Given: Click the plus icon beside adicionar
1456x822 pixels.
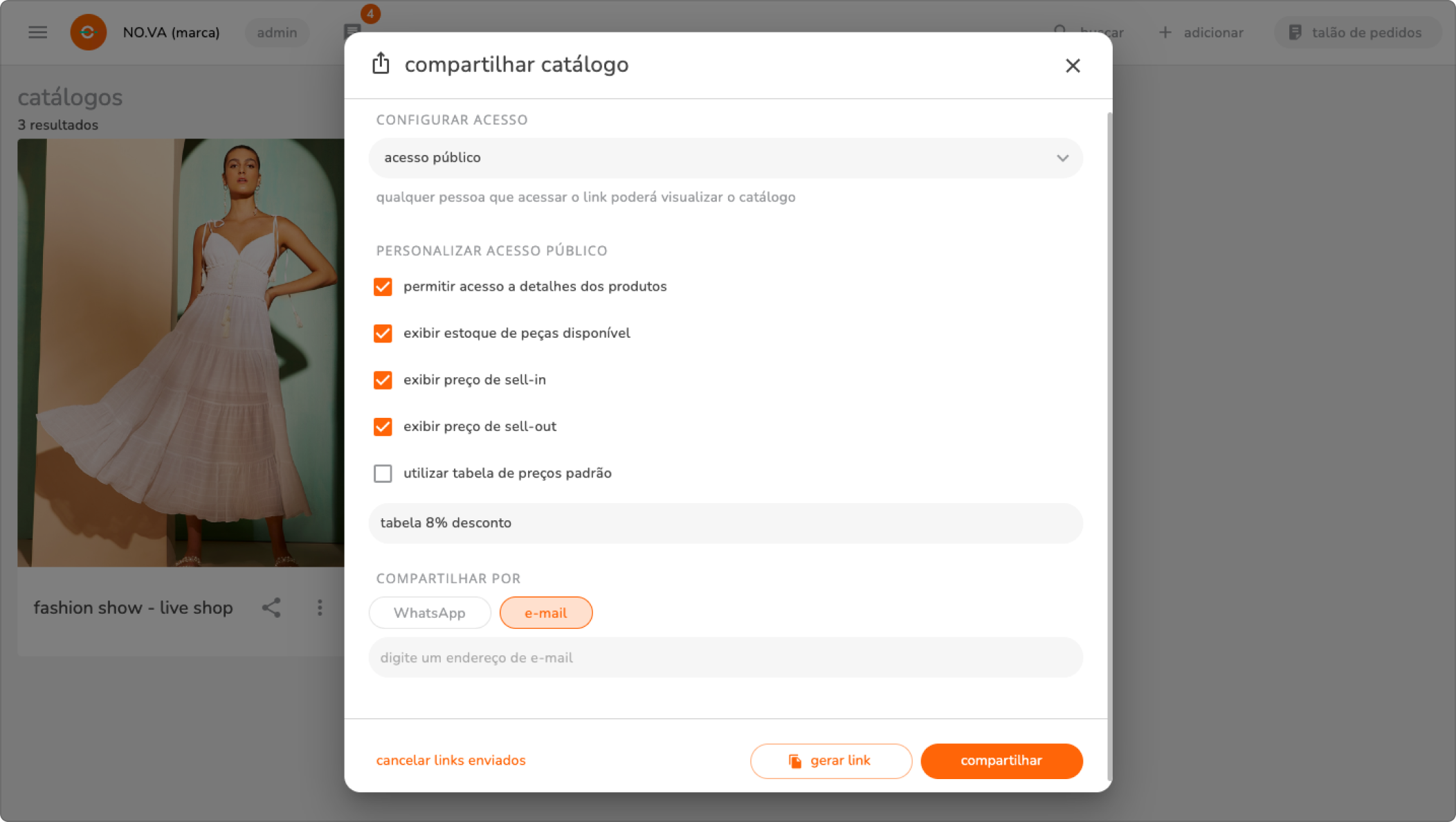Looking at the screenshot, I should pyautogui.click(x=1165, y=33).
